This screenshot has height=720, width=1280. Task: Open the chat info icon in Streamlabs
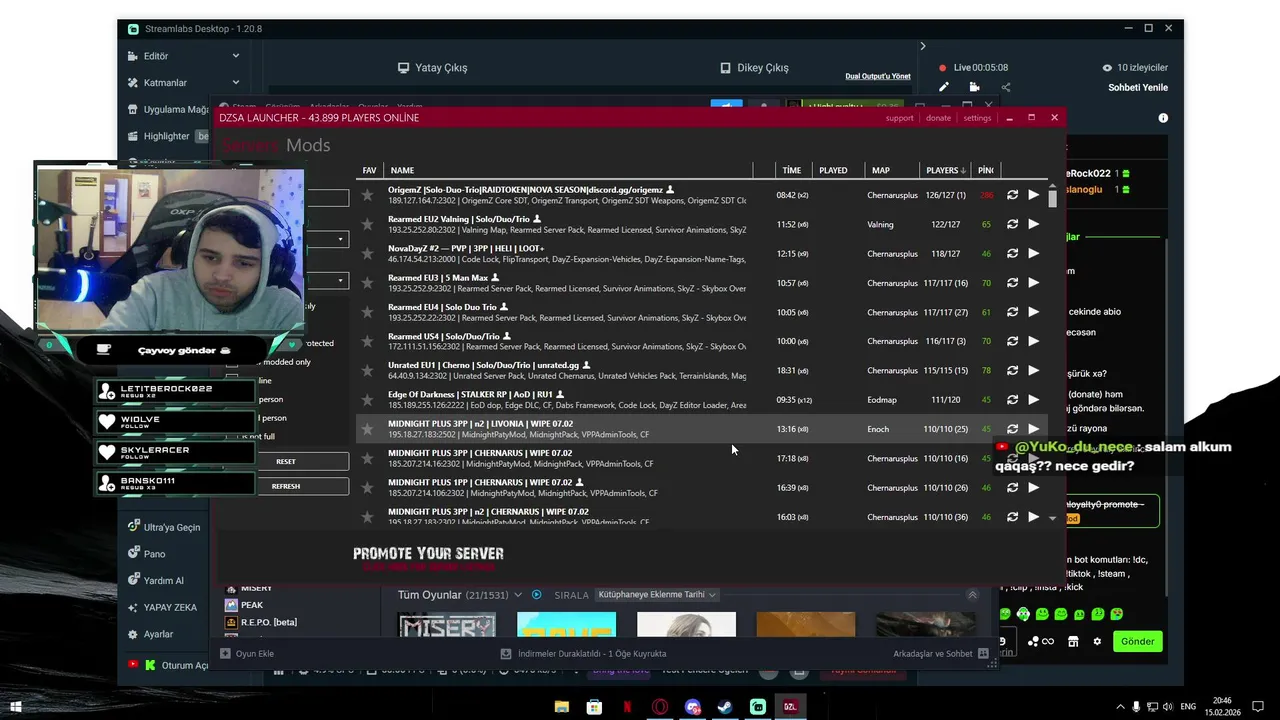coord(1163,118)
